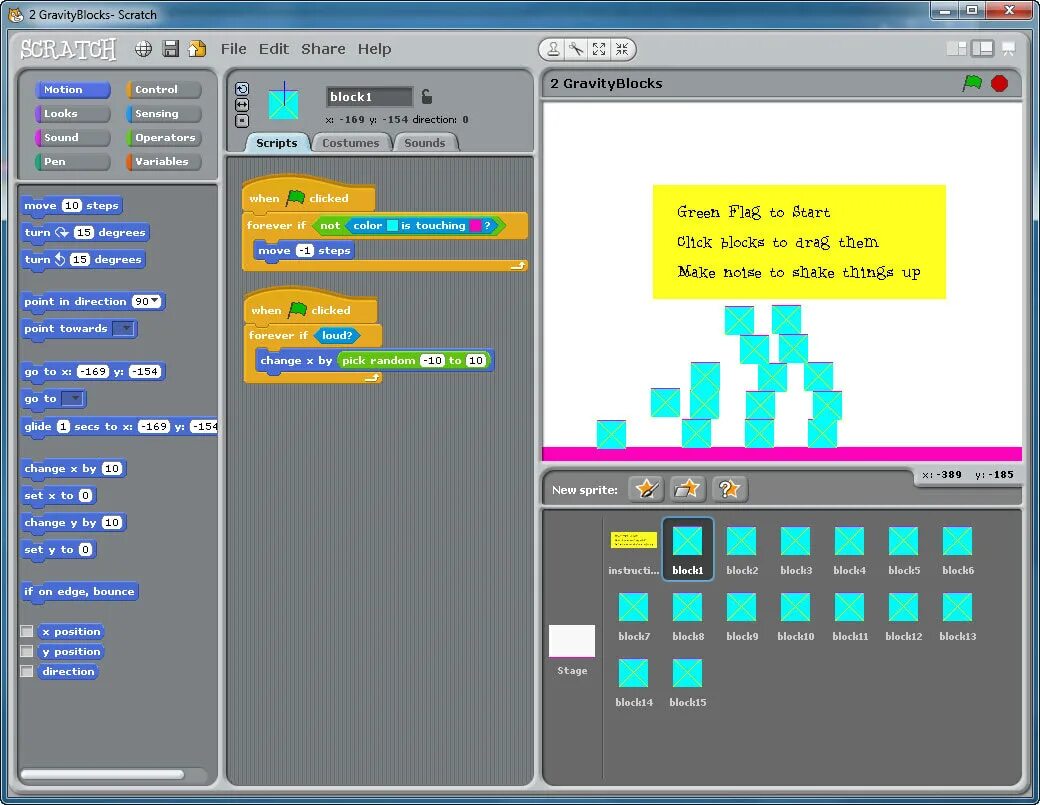Viewport: 1040px width, 805px height.
Task: Select the Operators block category
Action: click(163, 137)
